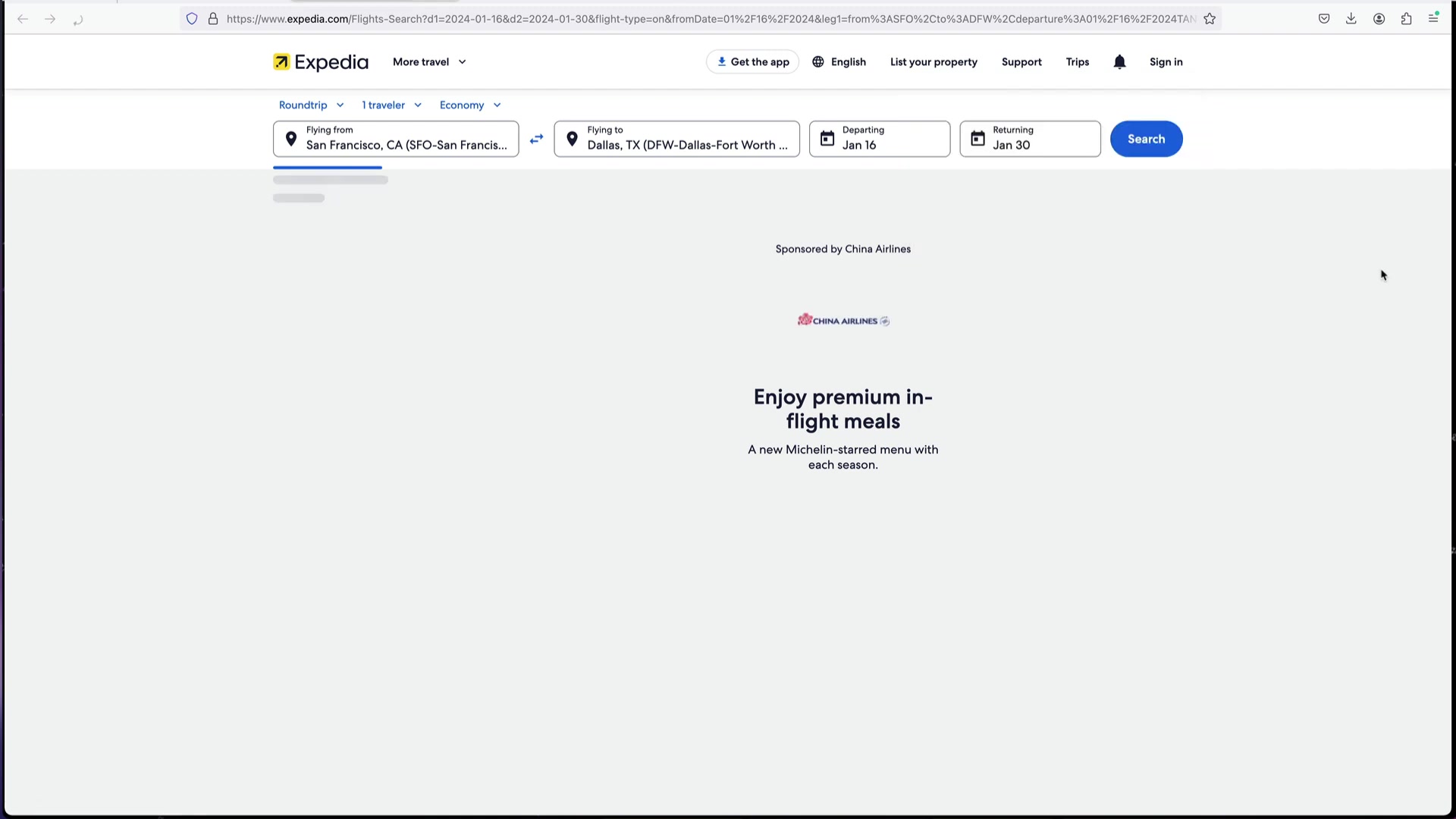The height and width of the screenshot is (819, 1456).
Task: Swap origin and destination airports
Action: pos(537,139)
